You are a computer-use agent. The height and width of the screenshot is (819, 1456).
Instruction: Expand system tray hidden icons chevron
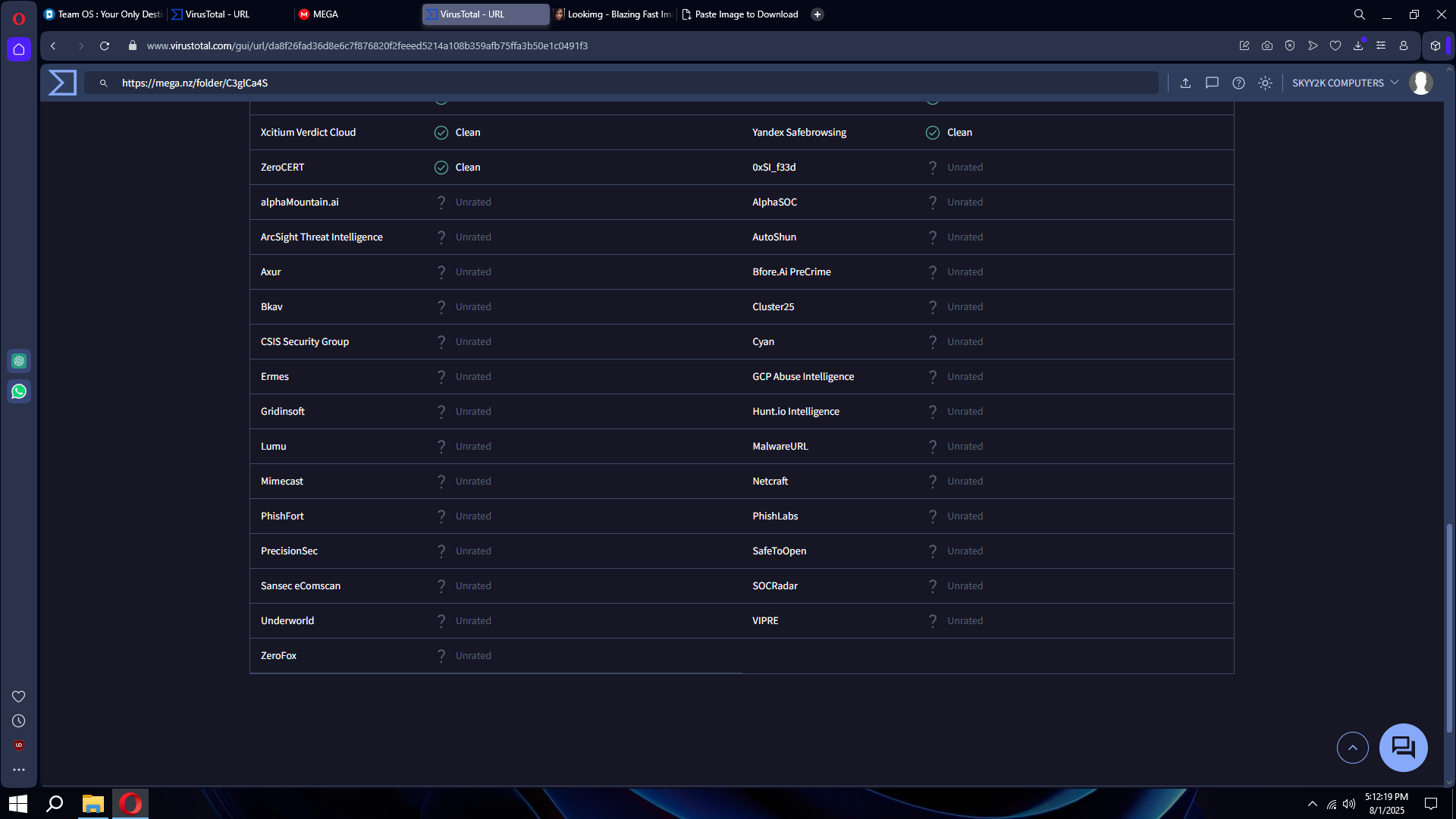tap(1313, 804)
